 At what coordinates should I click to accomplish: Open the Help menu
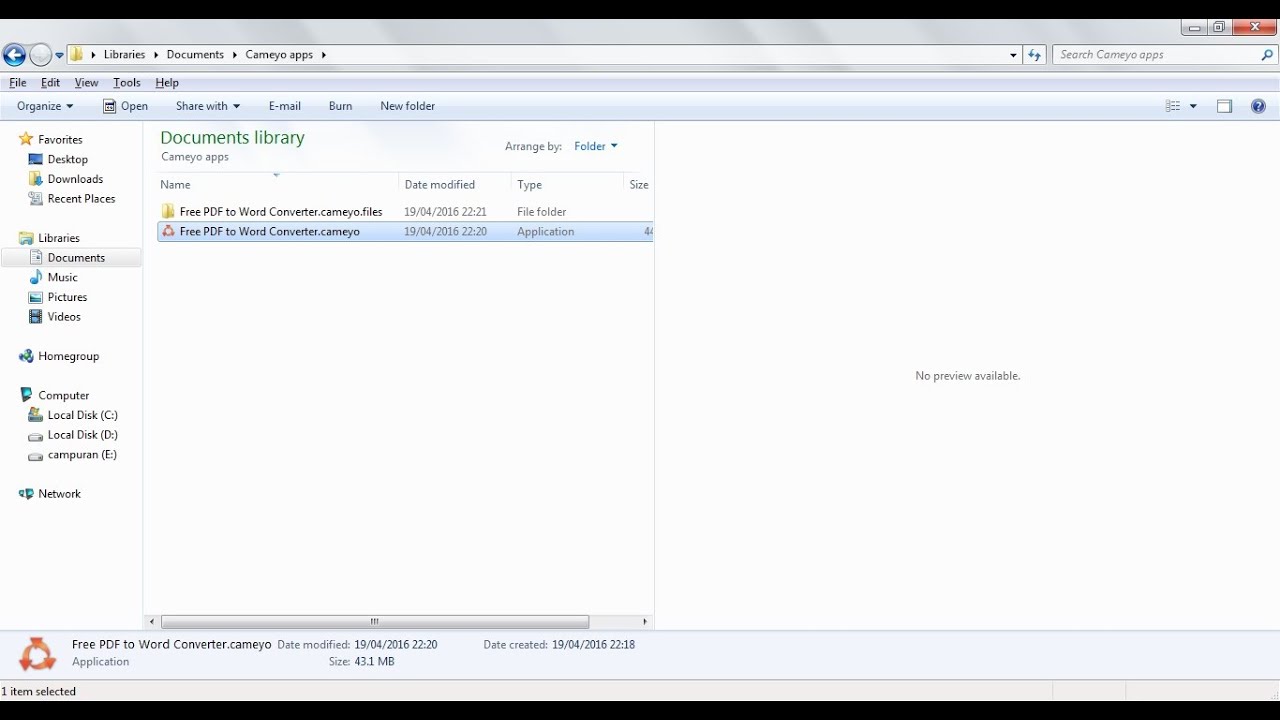[167, 83]
